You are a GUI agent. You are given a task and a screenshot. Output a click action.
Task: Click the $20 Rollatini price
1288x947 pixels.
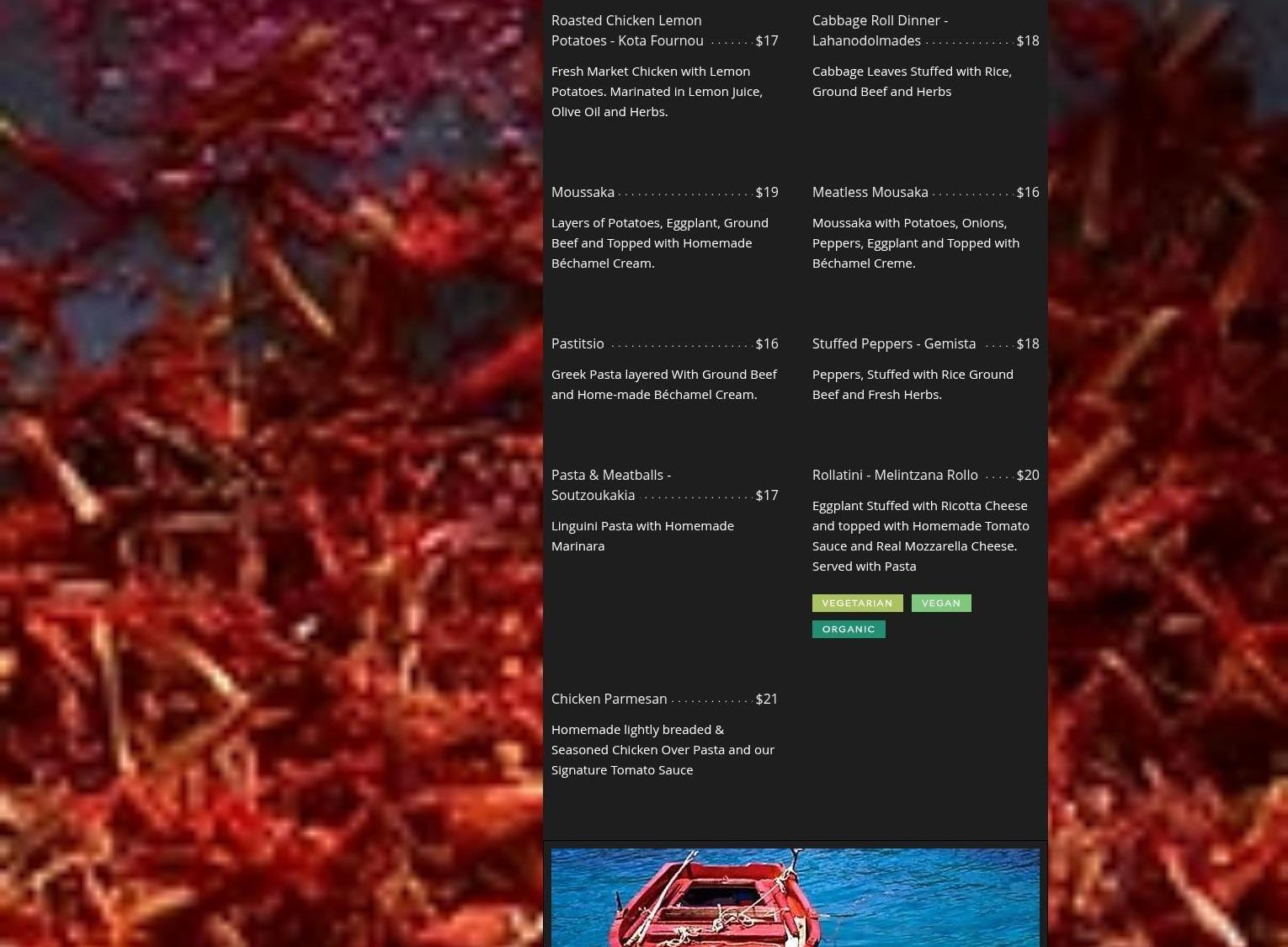(1027, 475)
